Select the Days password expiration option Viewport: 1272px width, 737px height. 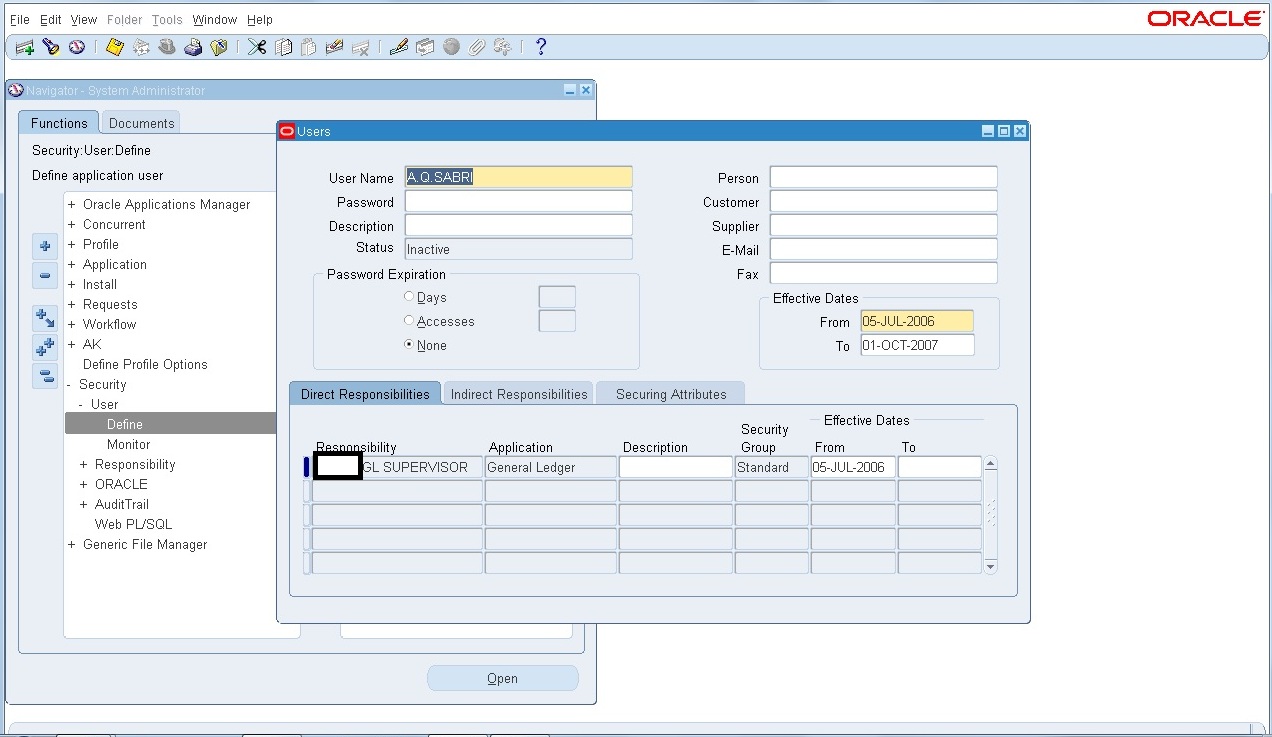(x=408, y=297)
